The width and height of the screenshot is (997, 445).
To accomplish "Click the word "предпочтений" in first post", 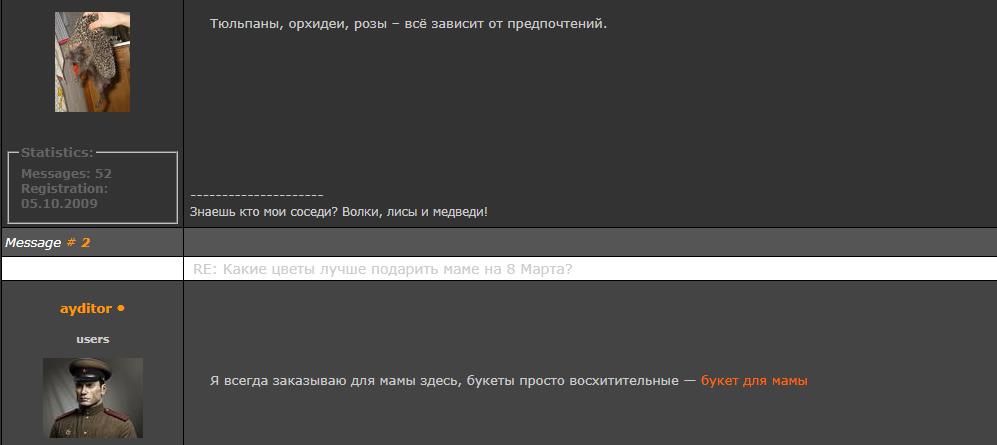I will coord(558,23).
